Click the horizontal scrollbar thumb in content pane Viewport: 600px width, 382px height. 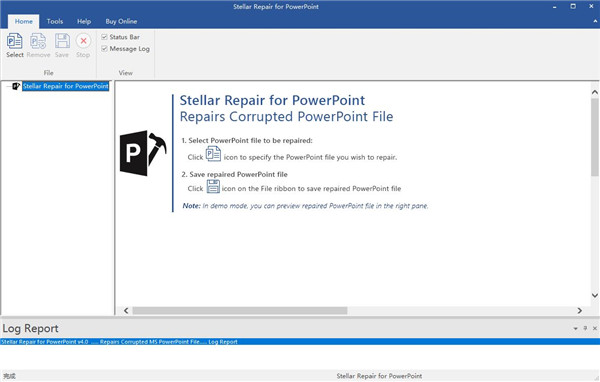[240, 310]
